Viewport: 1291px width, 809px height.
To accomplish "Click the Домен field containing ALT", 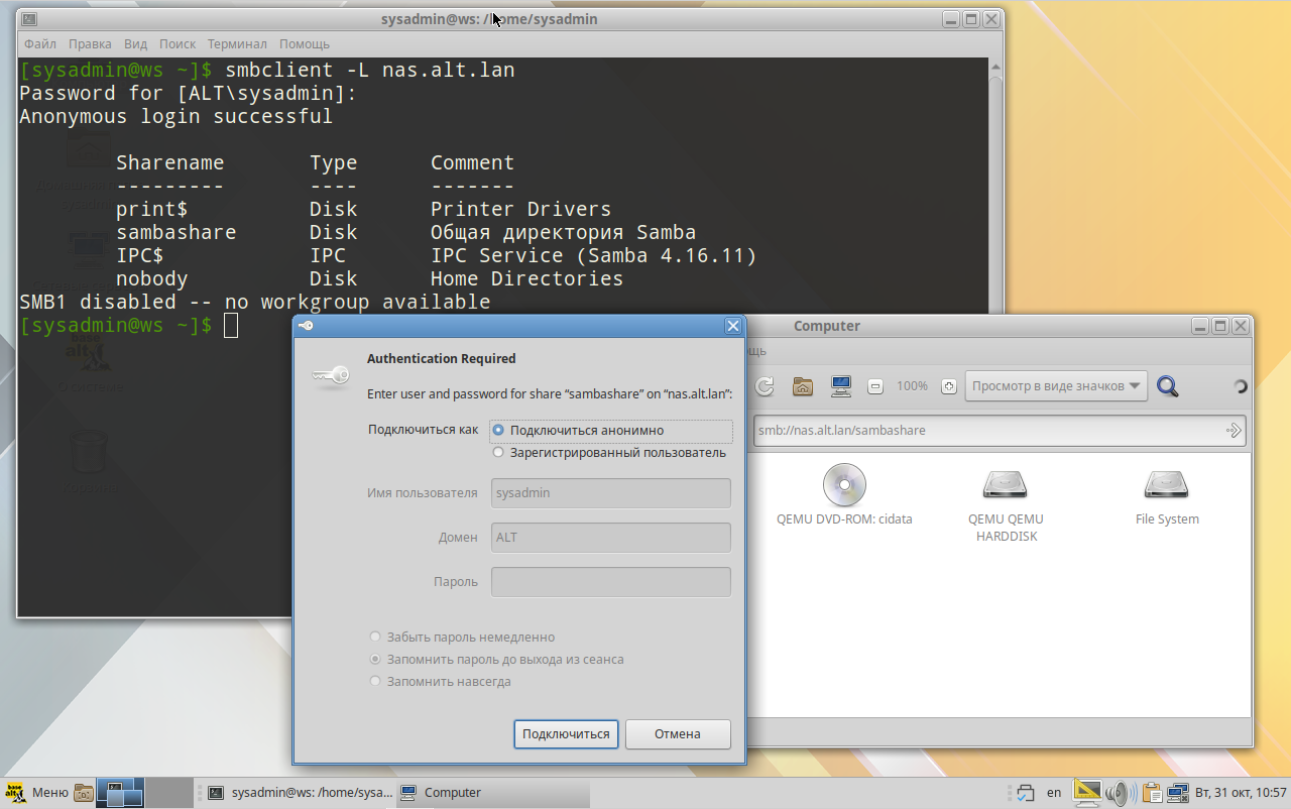I will click(x=611, y=537).
